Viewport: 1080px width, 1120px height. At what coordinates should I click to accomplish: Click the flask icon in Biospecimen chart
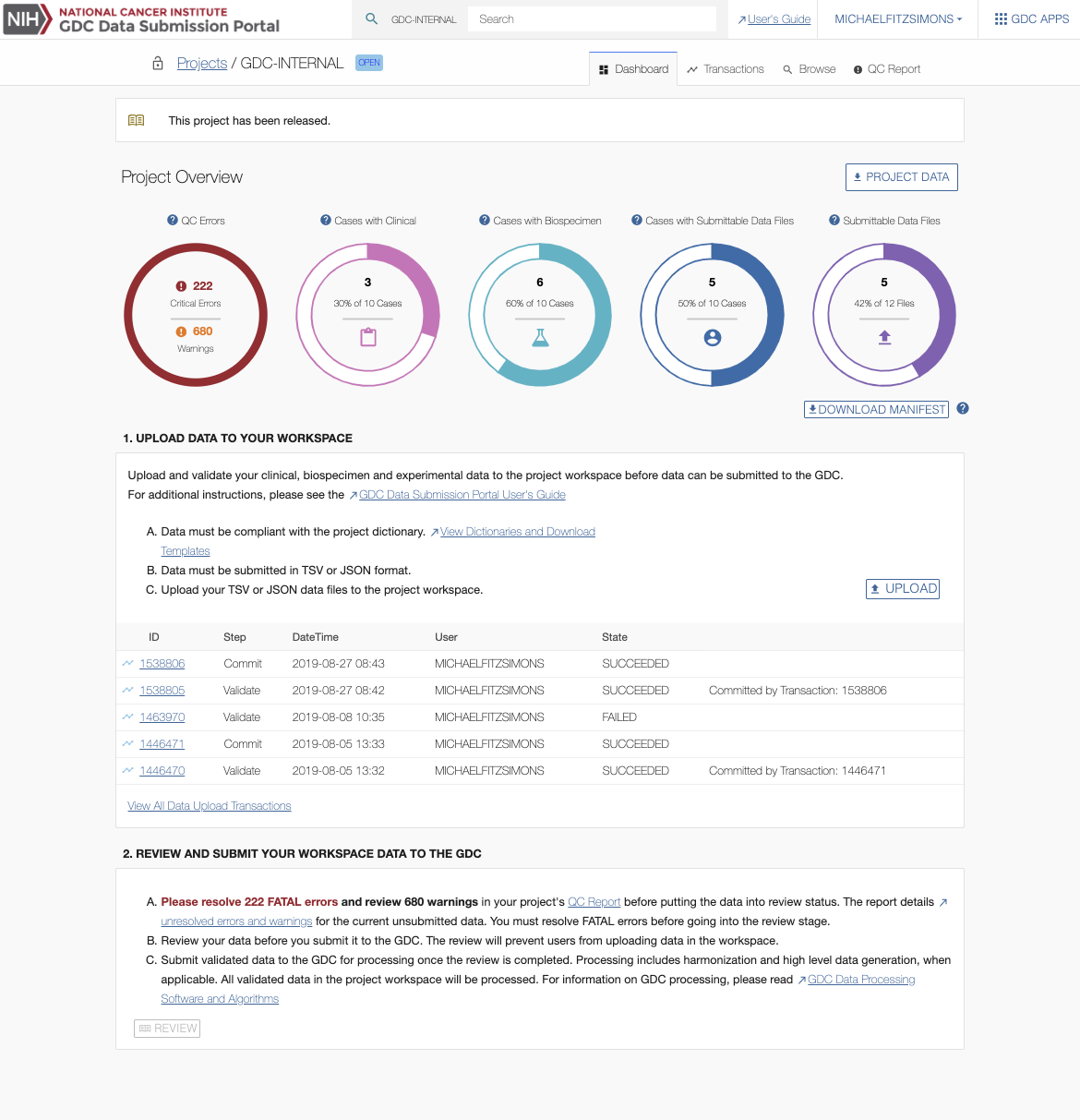tap(540, 338)
